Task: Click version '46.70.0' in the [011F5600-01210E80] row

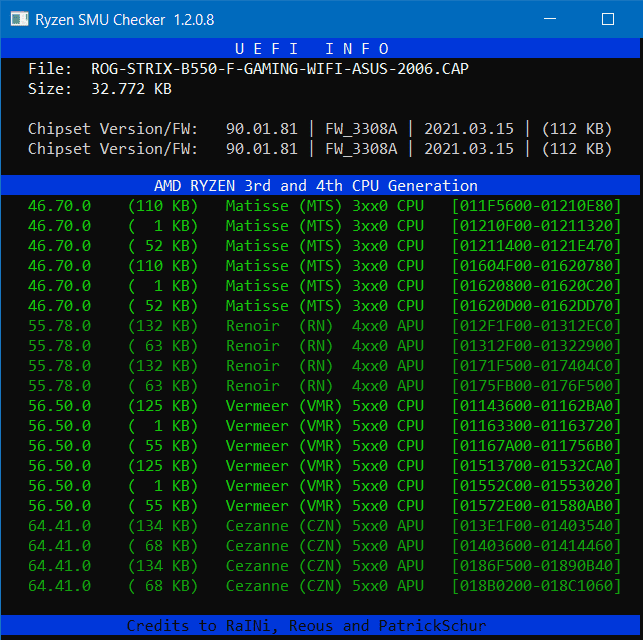Action: [x=59, y=206]
